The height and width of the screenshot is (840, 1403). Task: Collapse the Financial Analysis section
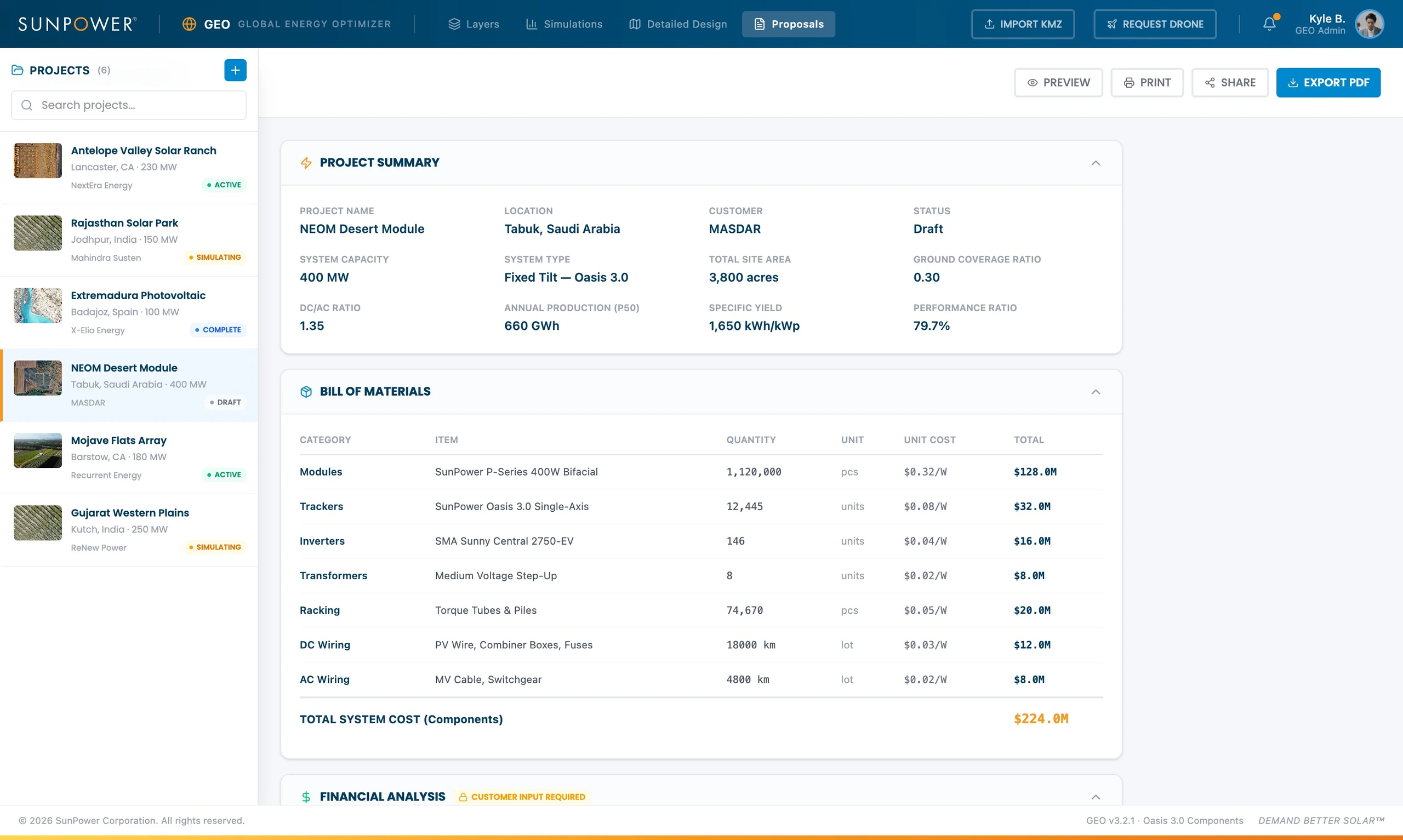[x=1096, y=797]
